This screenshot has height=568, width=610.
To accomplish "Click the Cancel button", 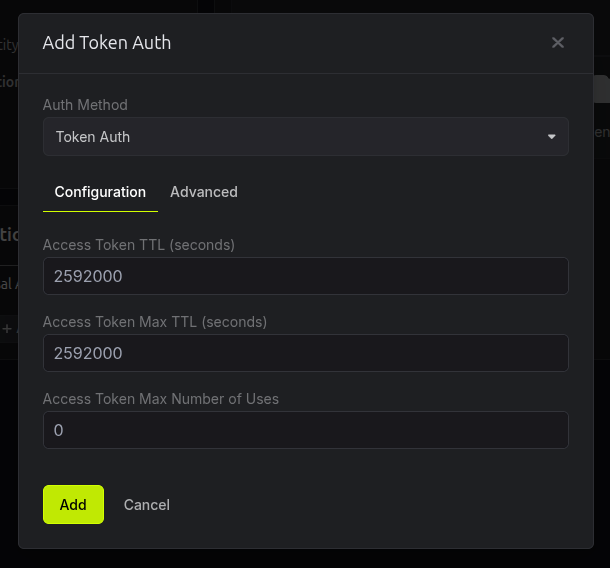I will pyautogui.click(x=147, y=505).
